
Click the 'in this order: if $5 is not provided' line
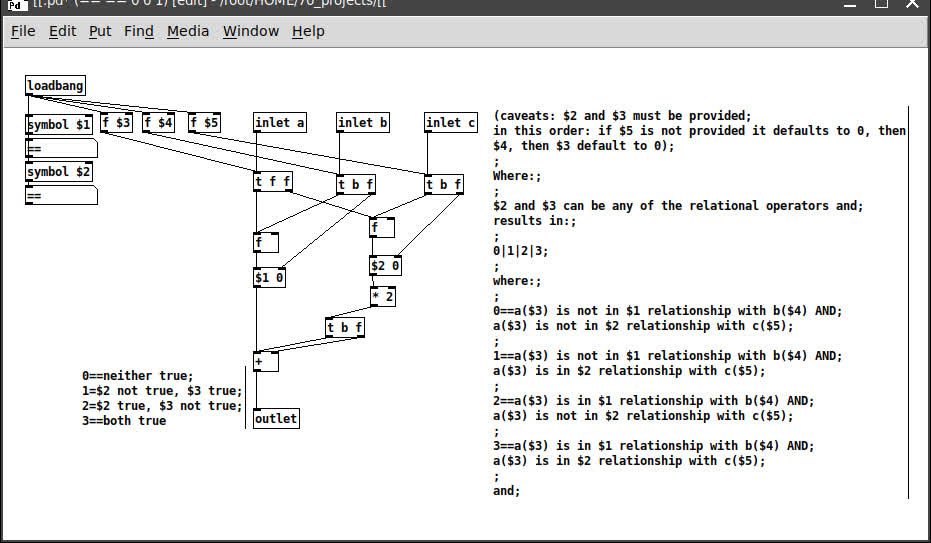(x=699, y=131)
